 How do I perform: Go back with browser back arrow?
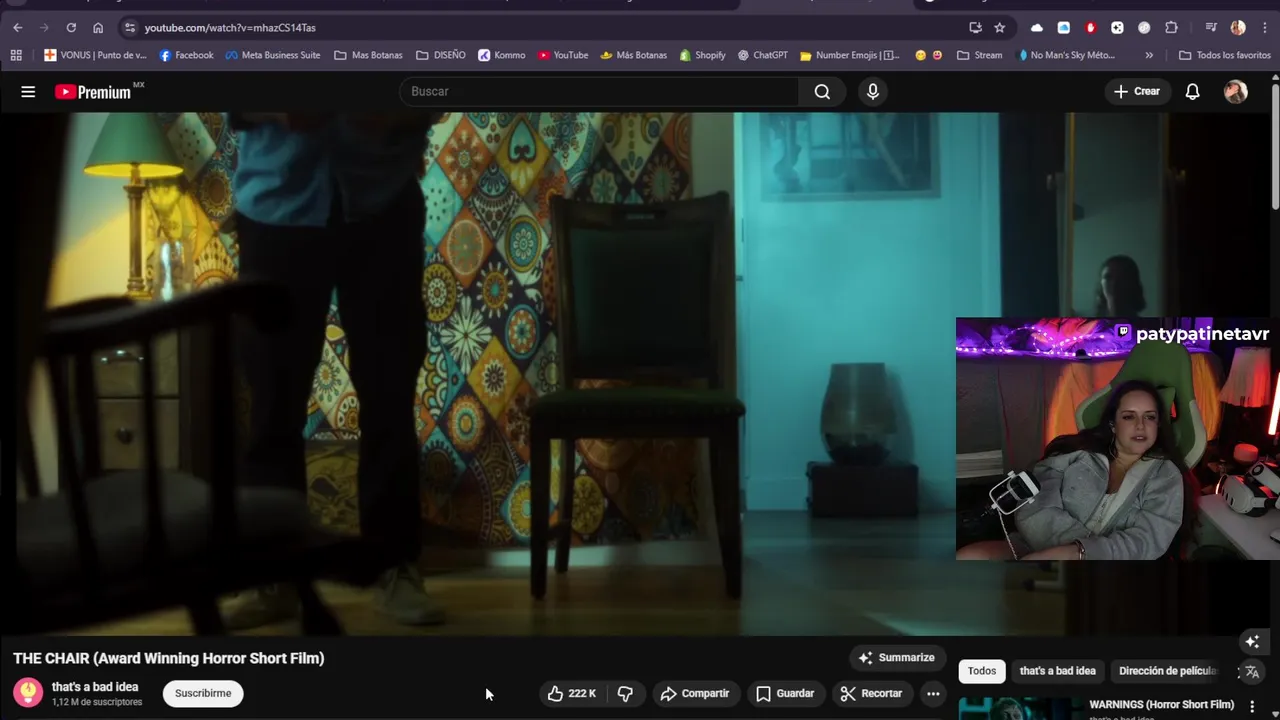point(17,28)
